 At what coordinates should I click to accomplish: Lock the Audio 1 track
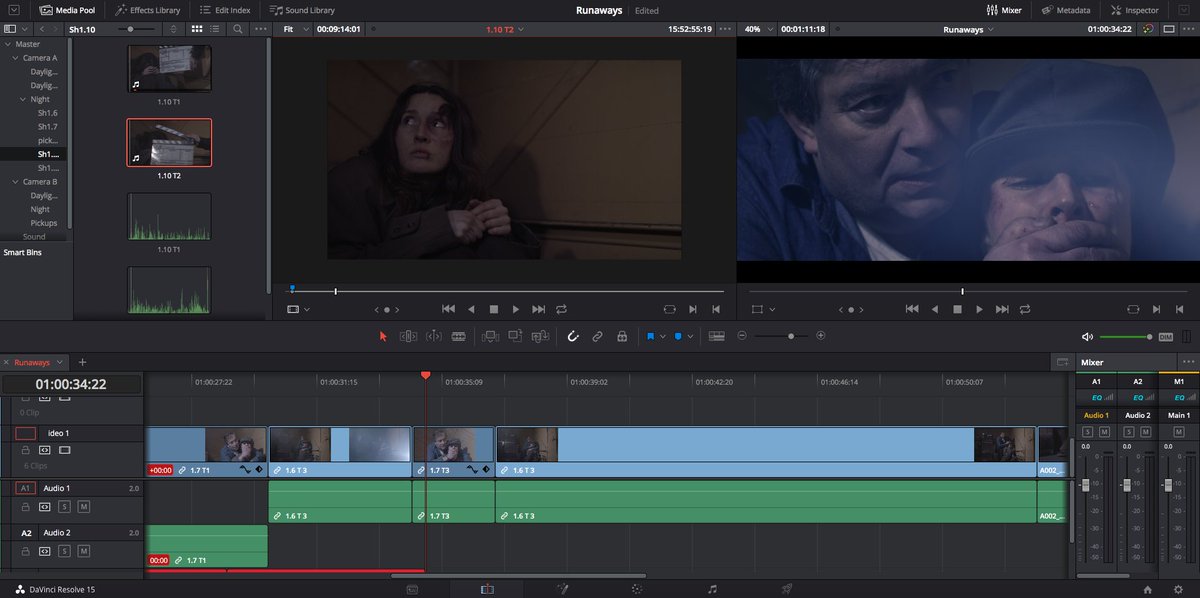(27, 508)
